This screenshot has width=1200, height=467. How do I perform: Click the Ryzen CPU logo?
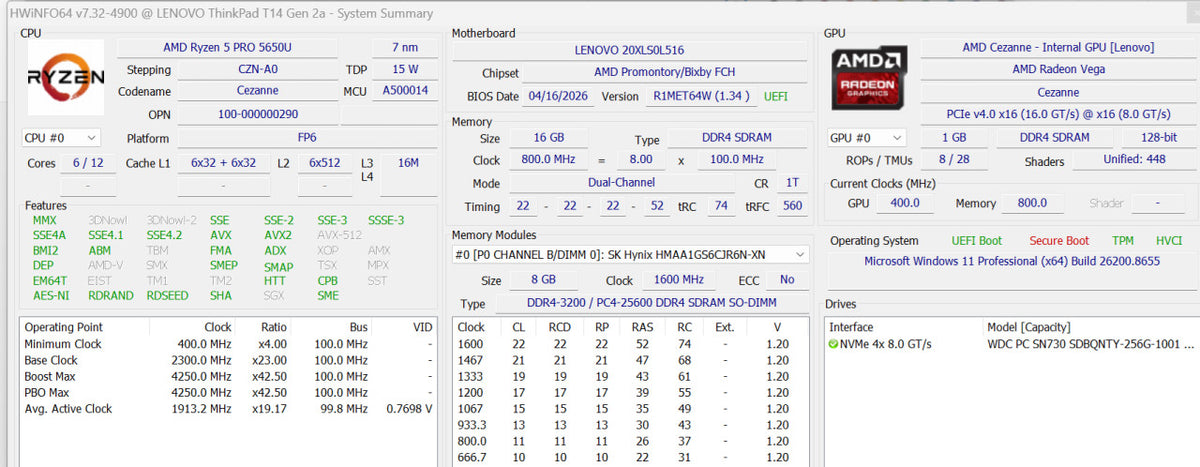coord(65,79)
